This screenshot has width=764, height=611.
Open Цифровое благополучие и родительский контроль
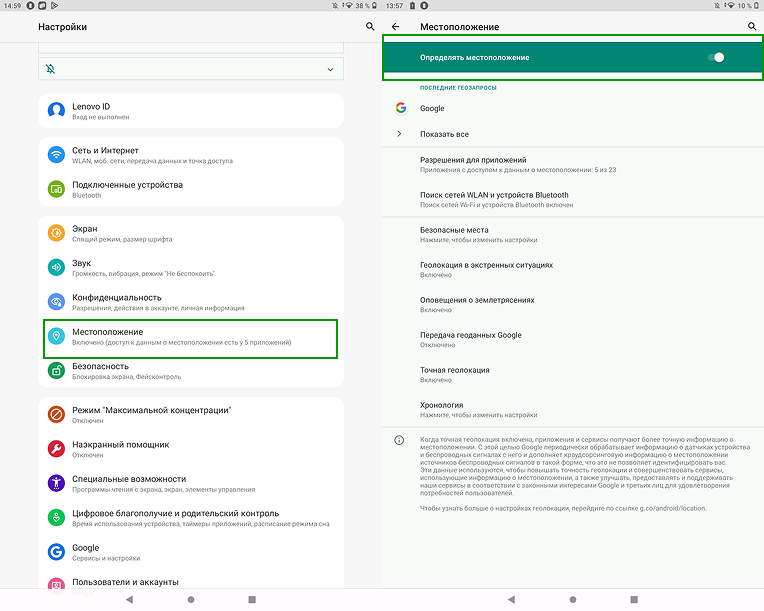pos(175,518)
